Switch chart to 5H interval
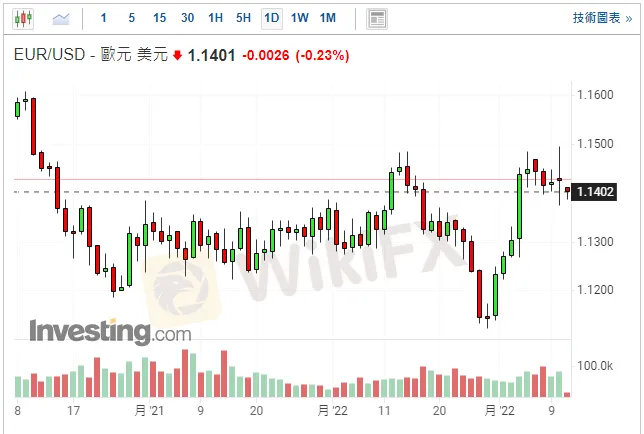644x434 pixels. point(244,18)
